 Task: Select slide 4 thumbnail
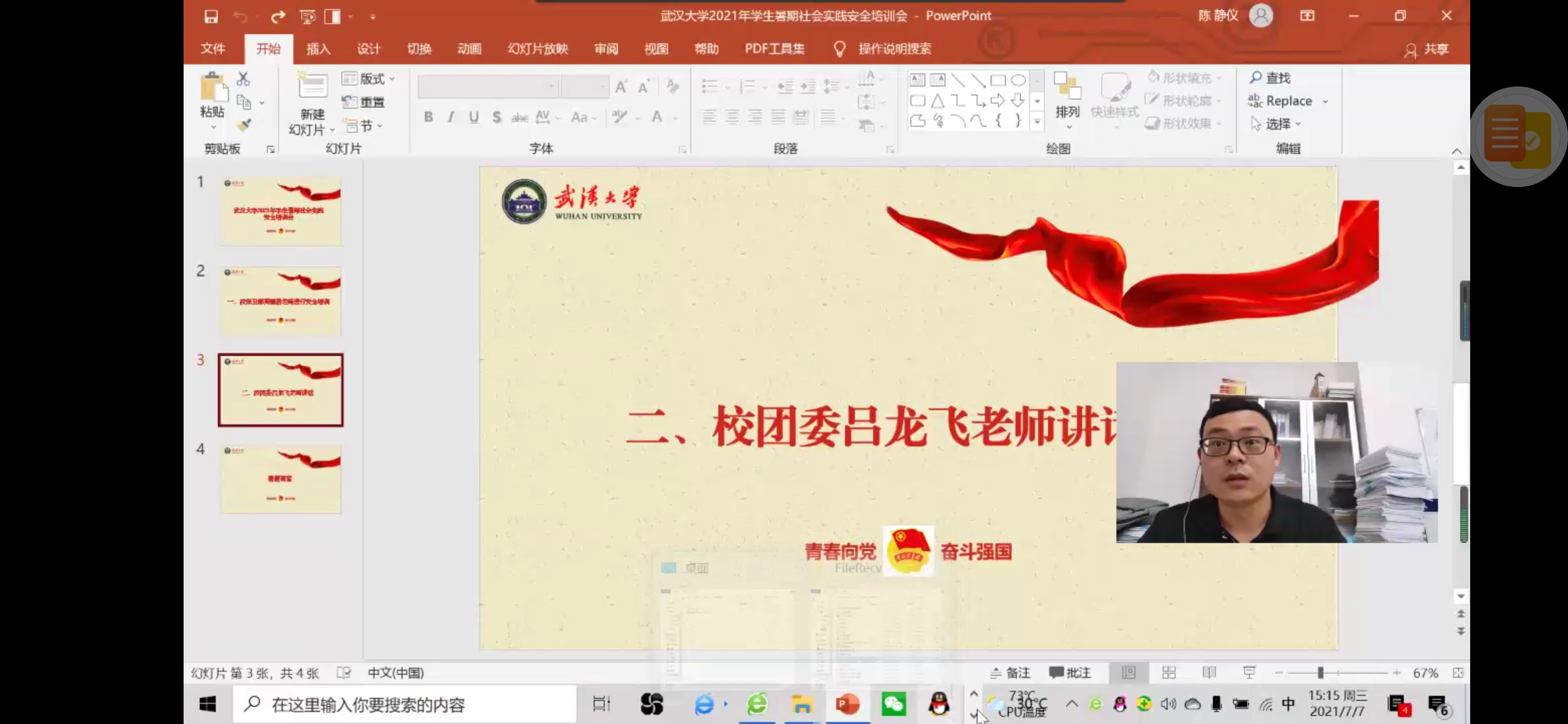click(x=281, y=479)
